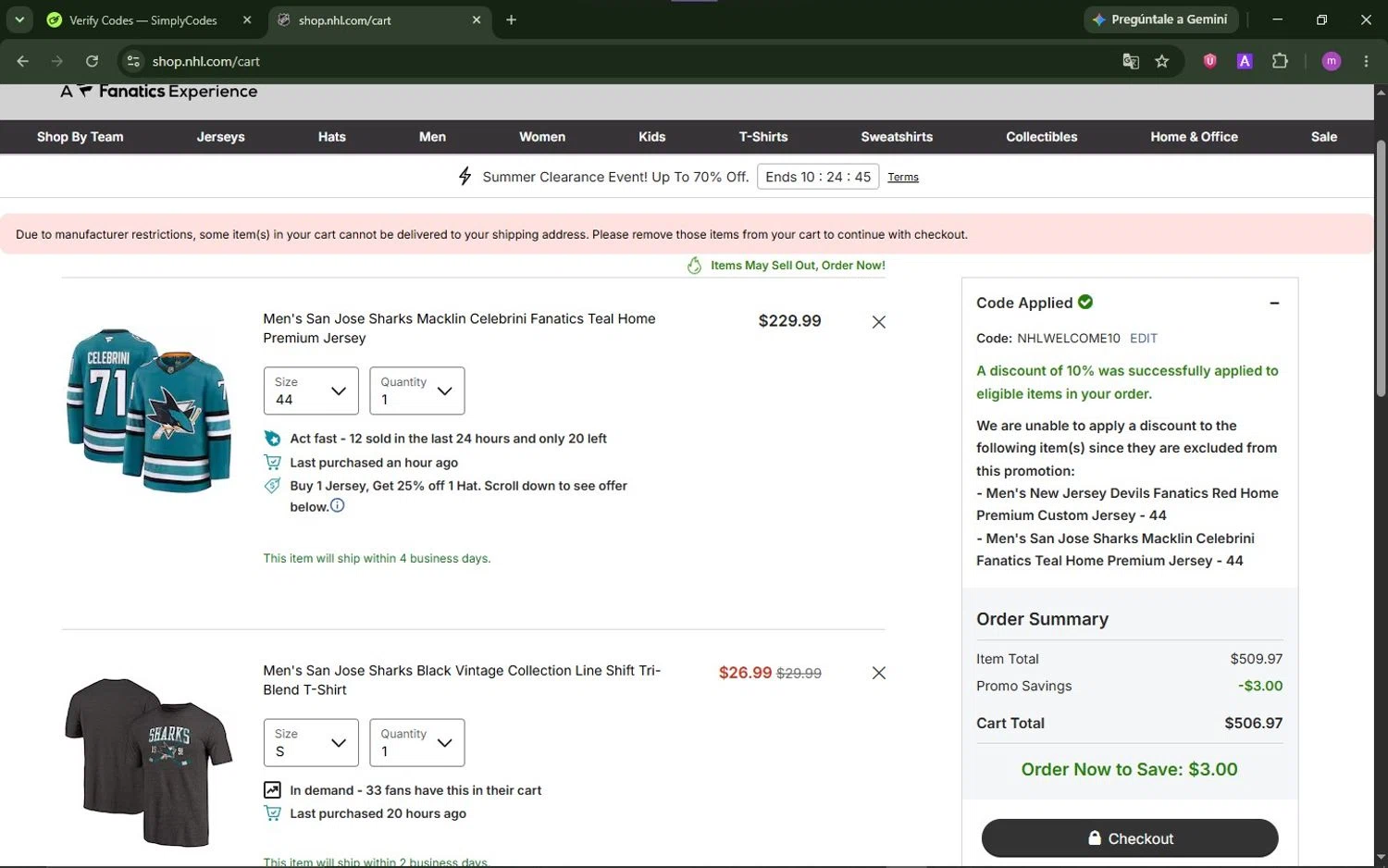
Task: Open the tab search dropdown arrow
Action: (19, 19)
